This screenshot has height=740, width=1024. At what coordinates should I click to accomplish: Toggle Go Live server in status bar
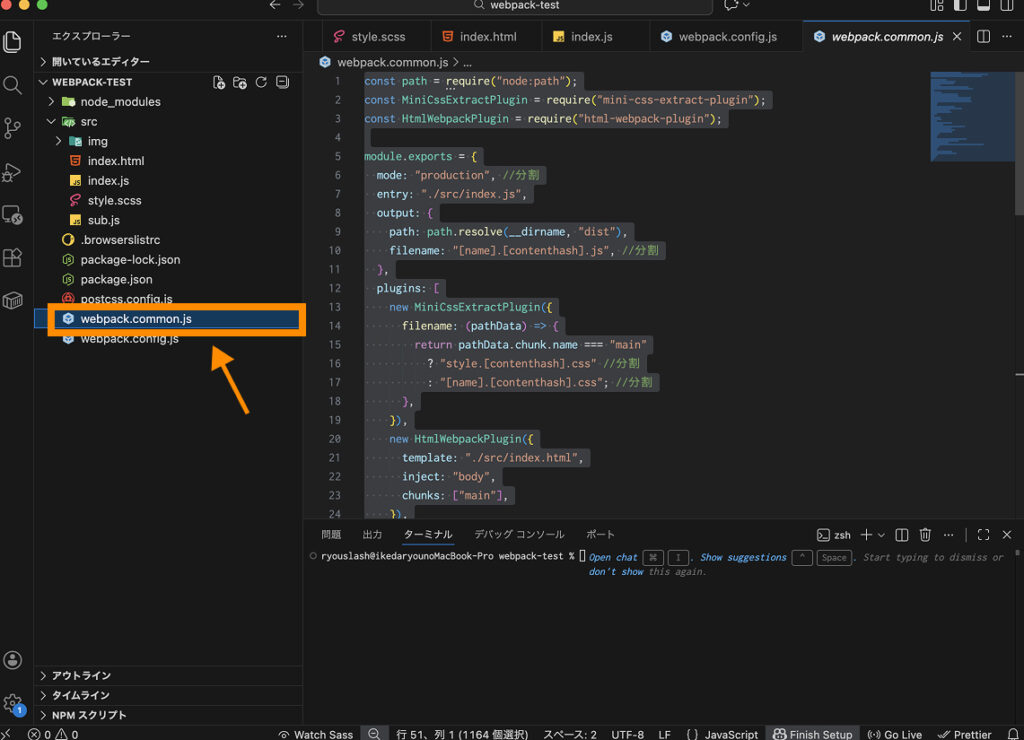pyautogui.click(x=895, y=734)
